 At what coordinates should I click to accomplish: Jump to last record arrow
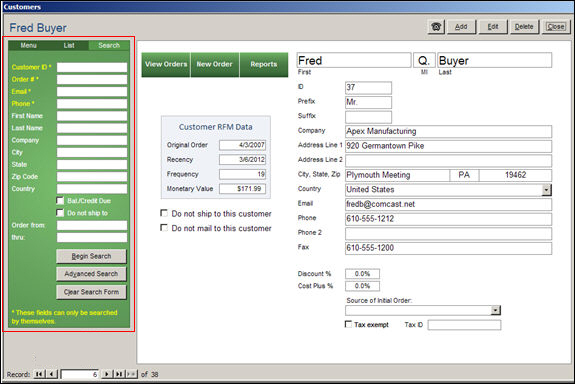coord(119,374)
